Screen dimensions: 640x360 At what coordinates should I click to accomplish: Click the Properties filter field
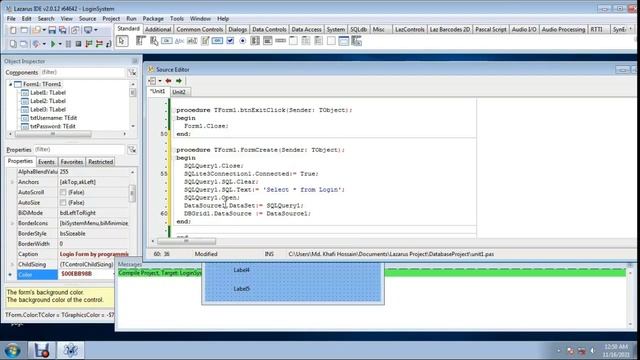click(79, 149)
